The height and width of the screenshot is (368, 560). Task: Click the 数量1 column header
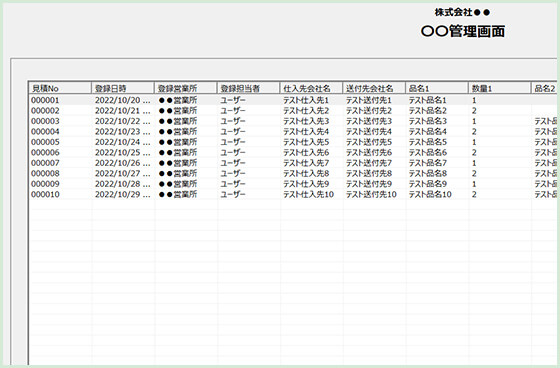pos(500,88)
